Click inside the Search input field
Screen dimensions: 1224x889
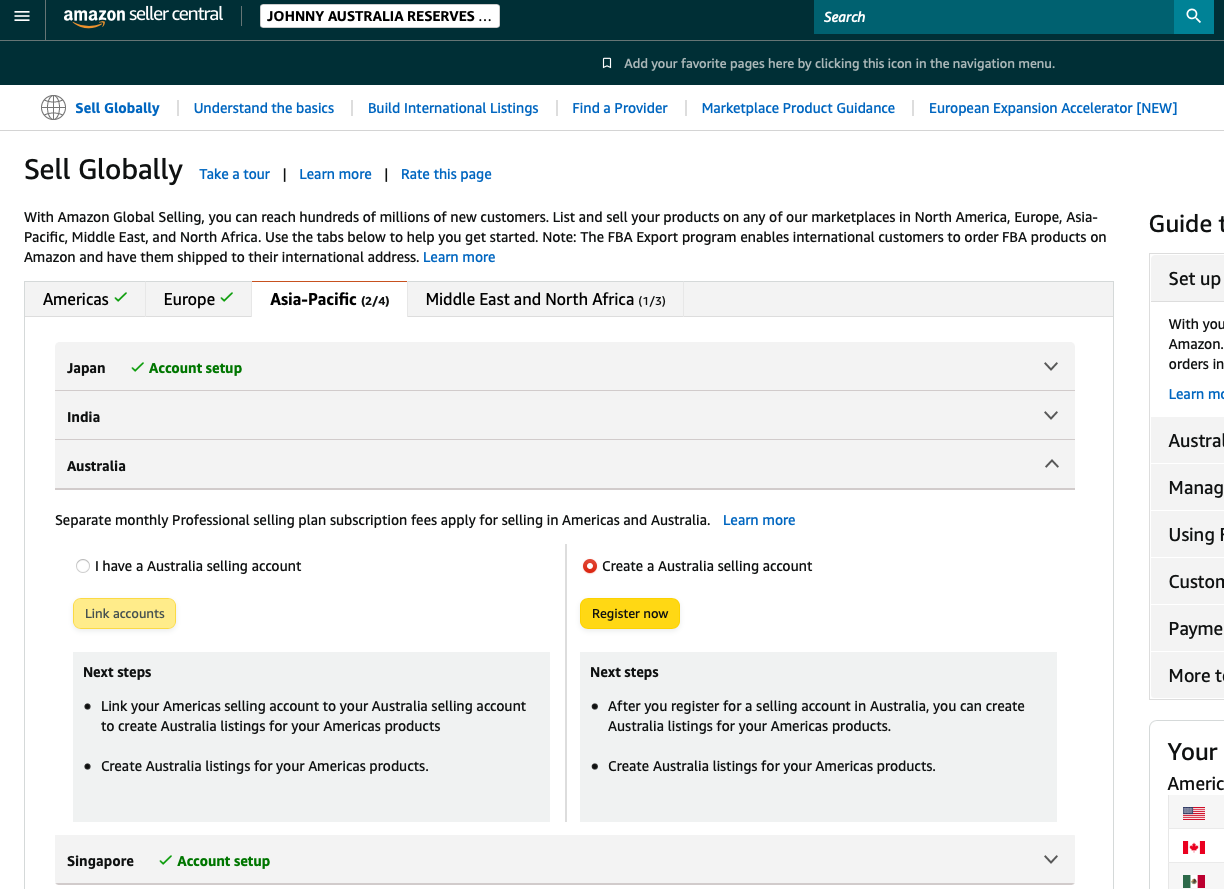click(x=994, y=16)
